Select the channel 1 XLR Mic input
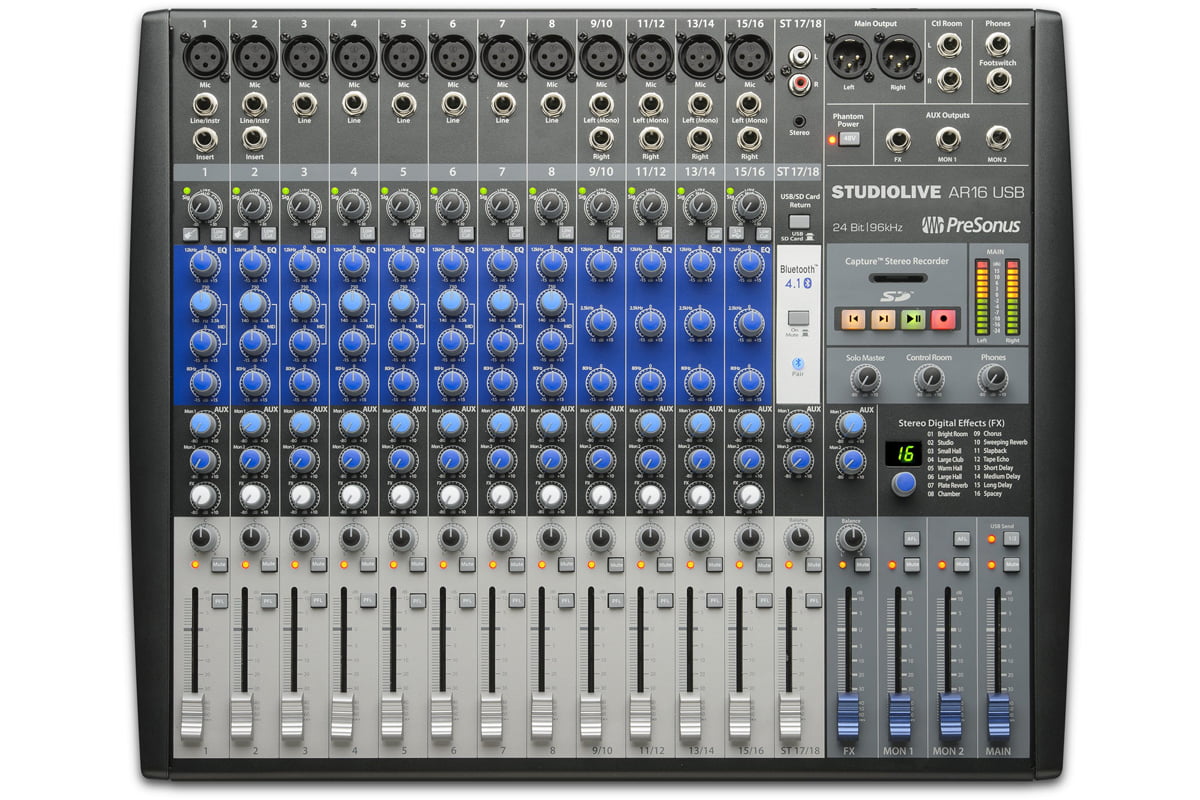Image resolution: width=1200 pixels, height=800 pixels. (204, 57)
